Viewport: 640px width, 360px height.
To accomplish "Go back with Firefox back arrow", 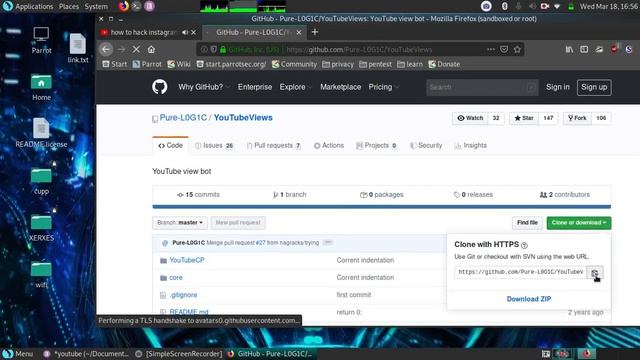I will (x=106, y=49).
